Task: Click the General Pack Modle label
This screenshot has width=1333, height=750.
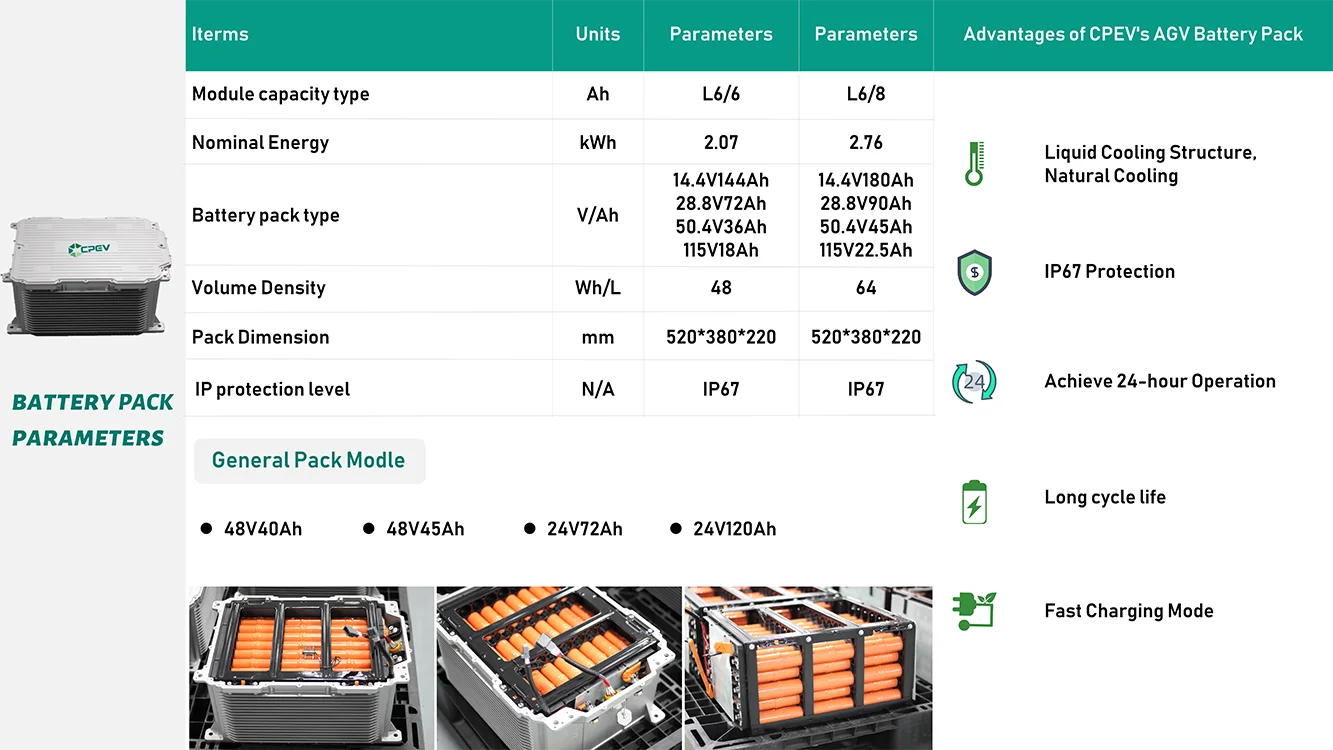Action: tap(309, 461)
